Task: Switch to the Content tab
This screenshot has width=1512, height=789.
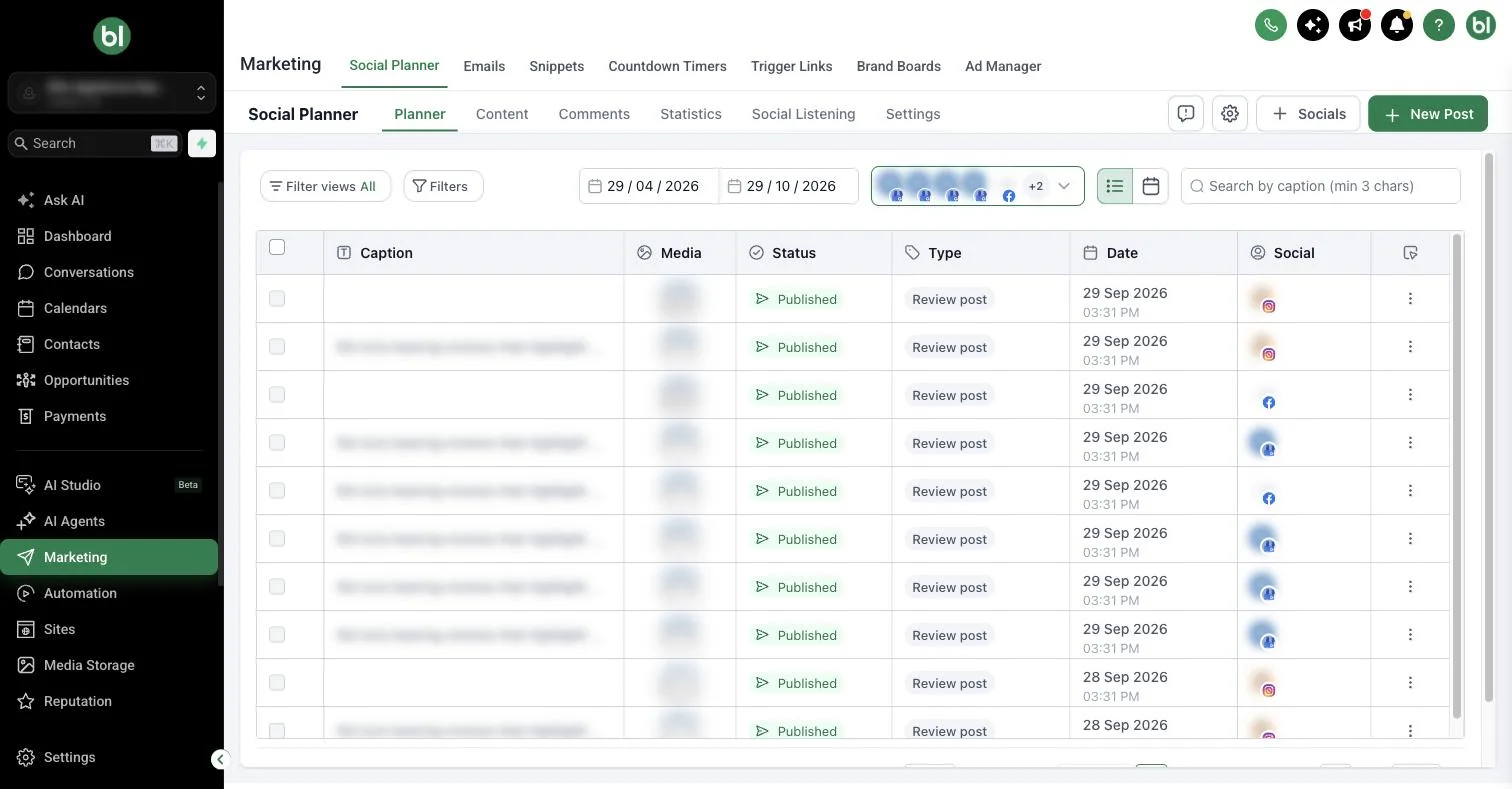Action: (502, 114)
